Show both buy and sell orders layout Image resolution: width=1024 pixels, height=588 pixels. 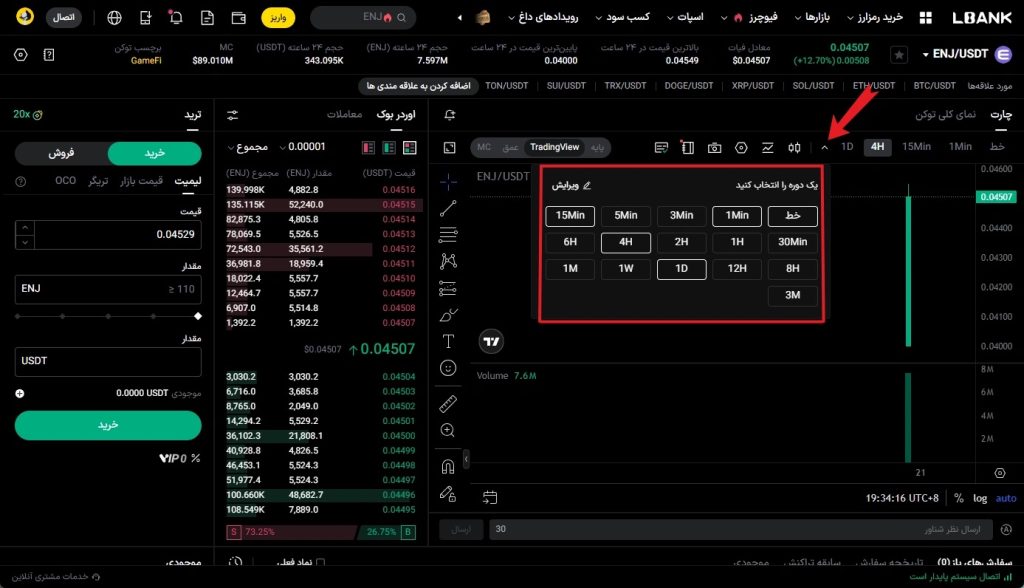coord(409,148)
